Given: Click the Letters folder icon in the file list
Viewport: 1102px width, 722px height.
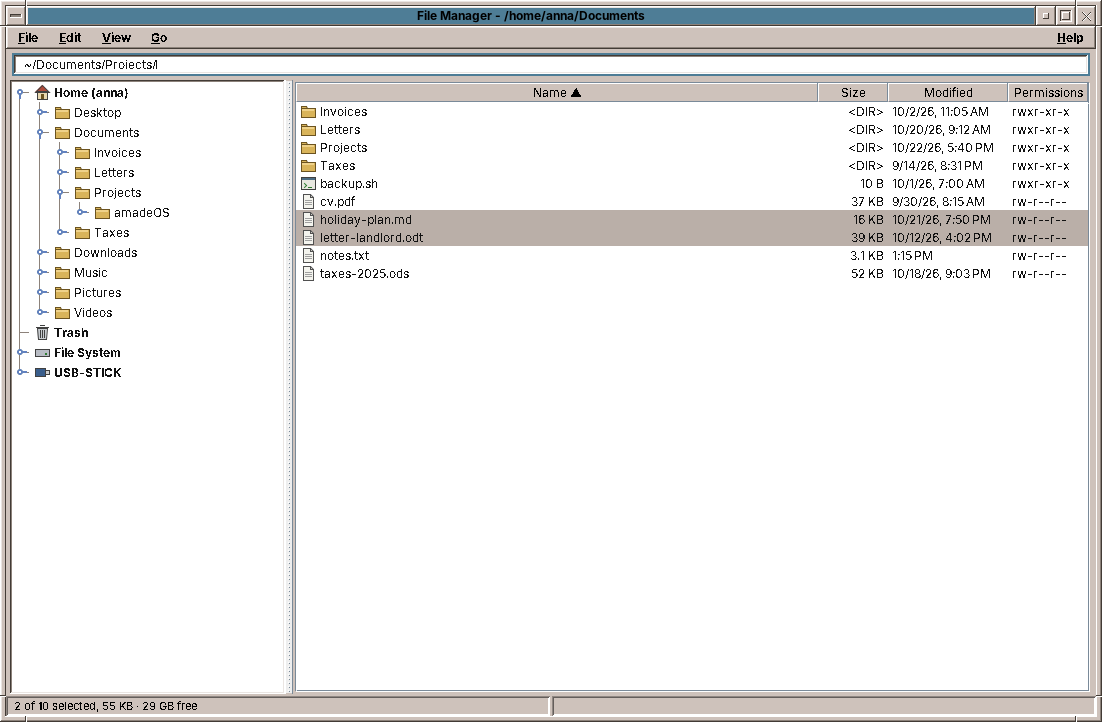Looking at the screenshot, I should coord(308,130).
